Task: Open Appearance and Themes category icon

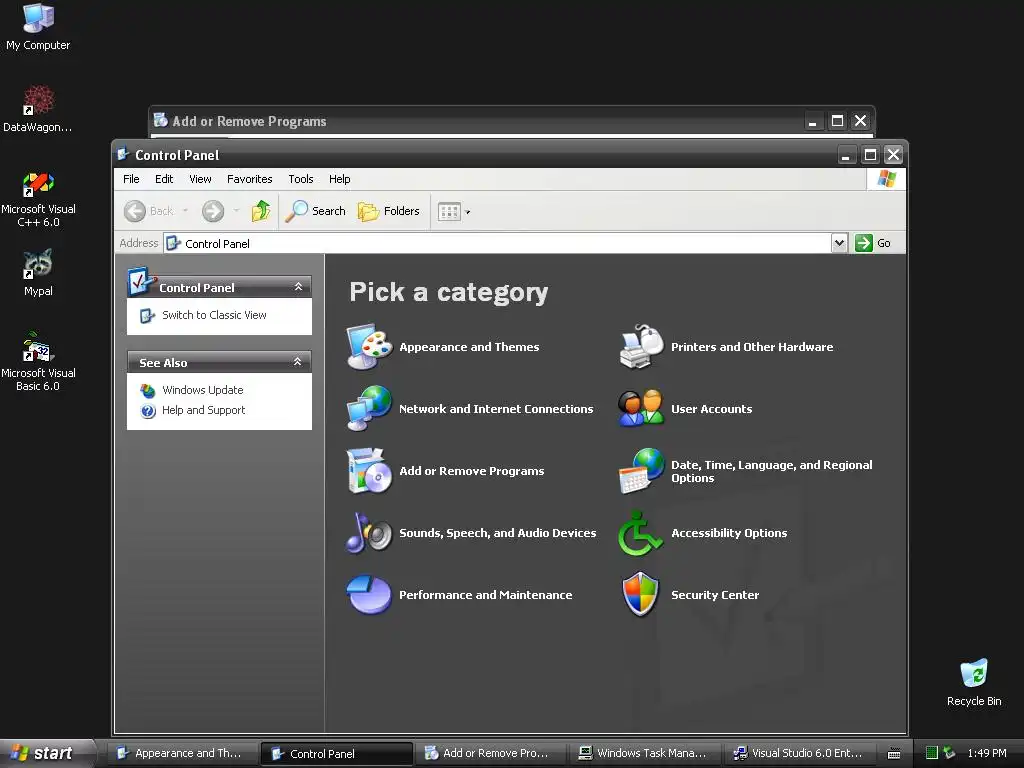Action: pyautogui.click(x=369, y=347)
